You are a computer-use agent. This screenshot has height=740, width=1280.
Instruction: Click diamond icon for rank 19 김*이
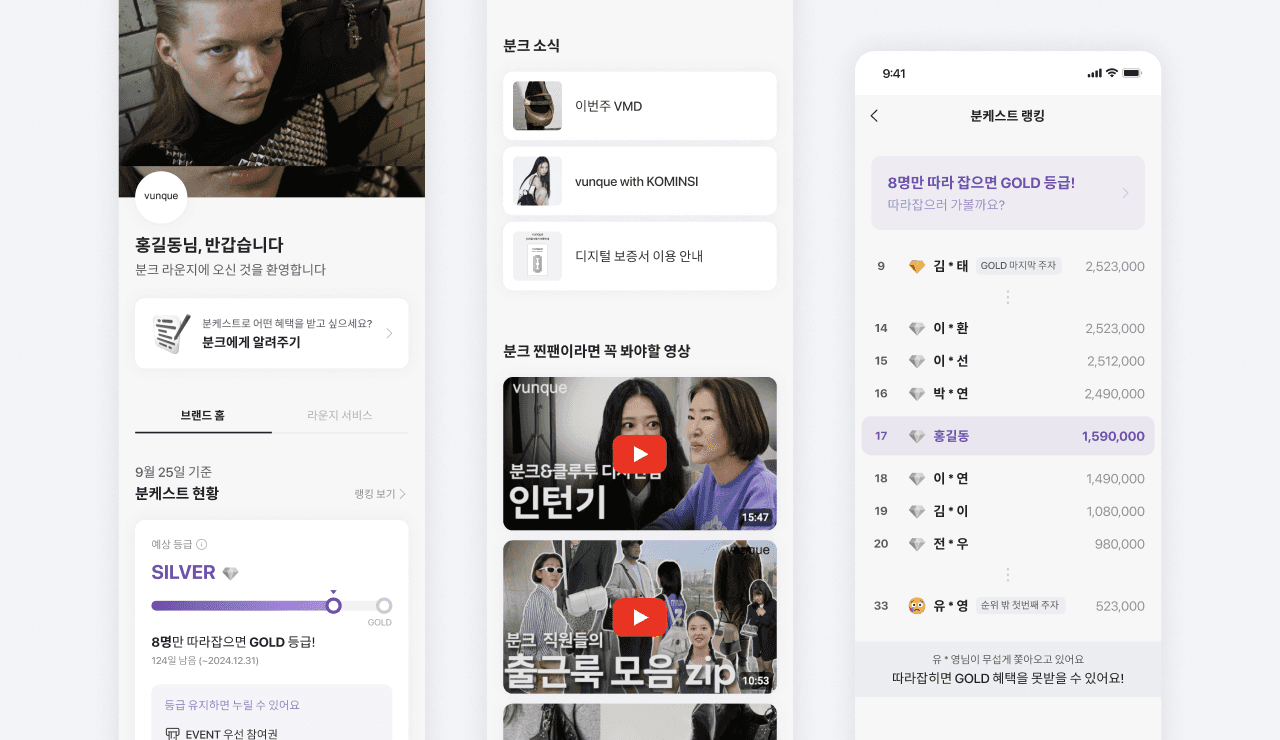click(x=917, y=511)
